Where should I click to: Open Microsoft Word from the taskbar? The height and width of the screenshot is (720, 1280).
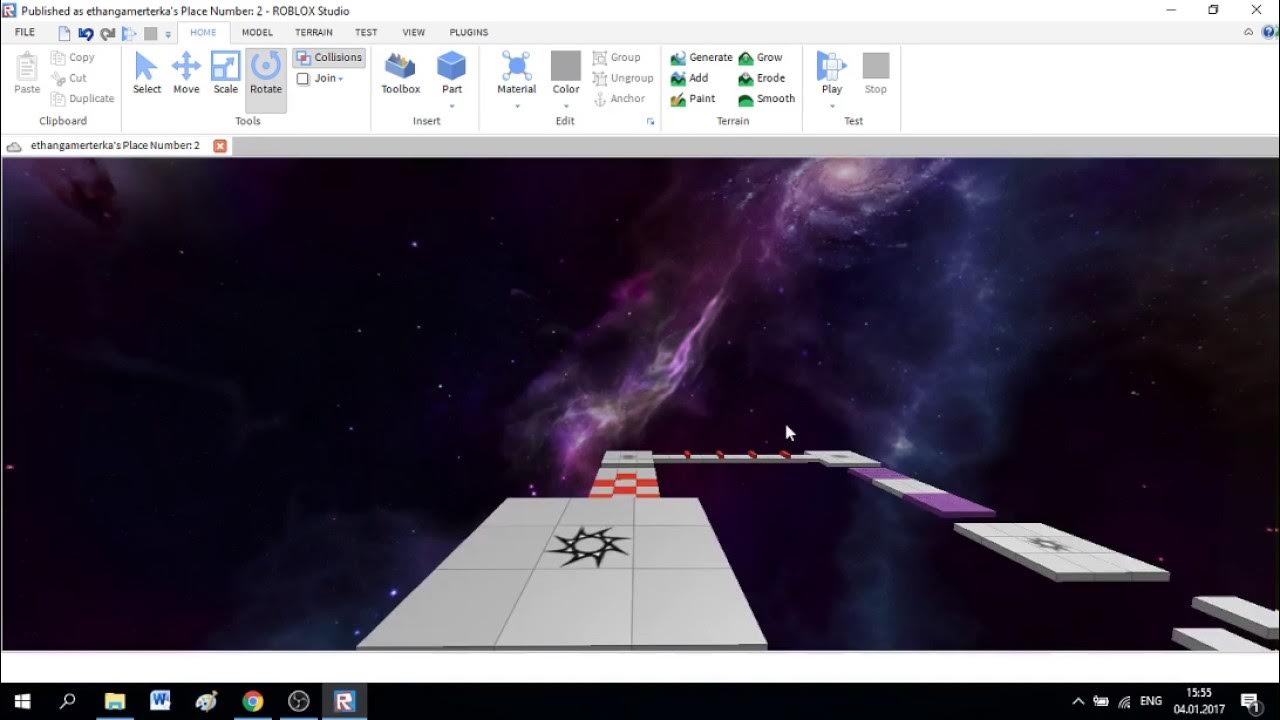(x=160, y=701)
